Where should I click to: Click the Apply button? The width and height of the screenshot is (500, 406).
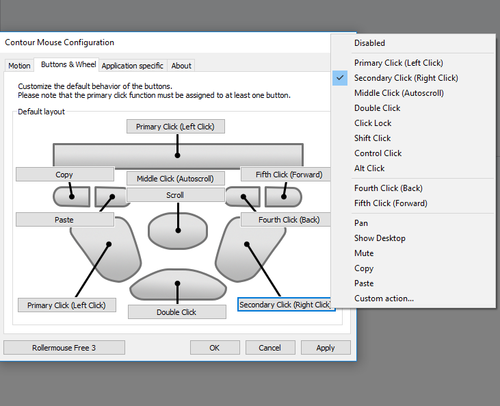(326, 348)
